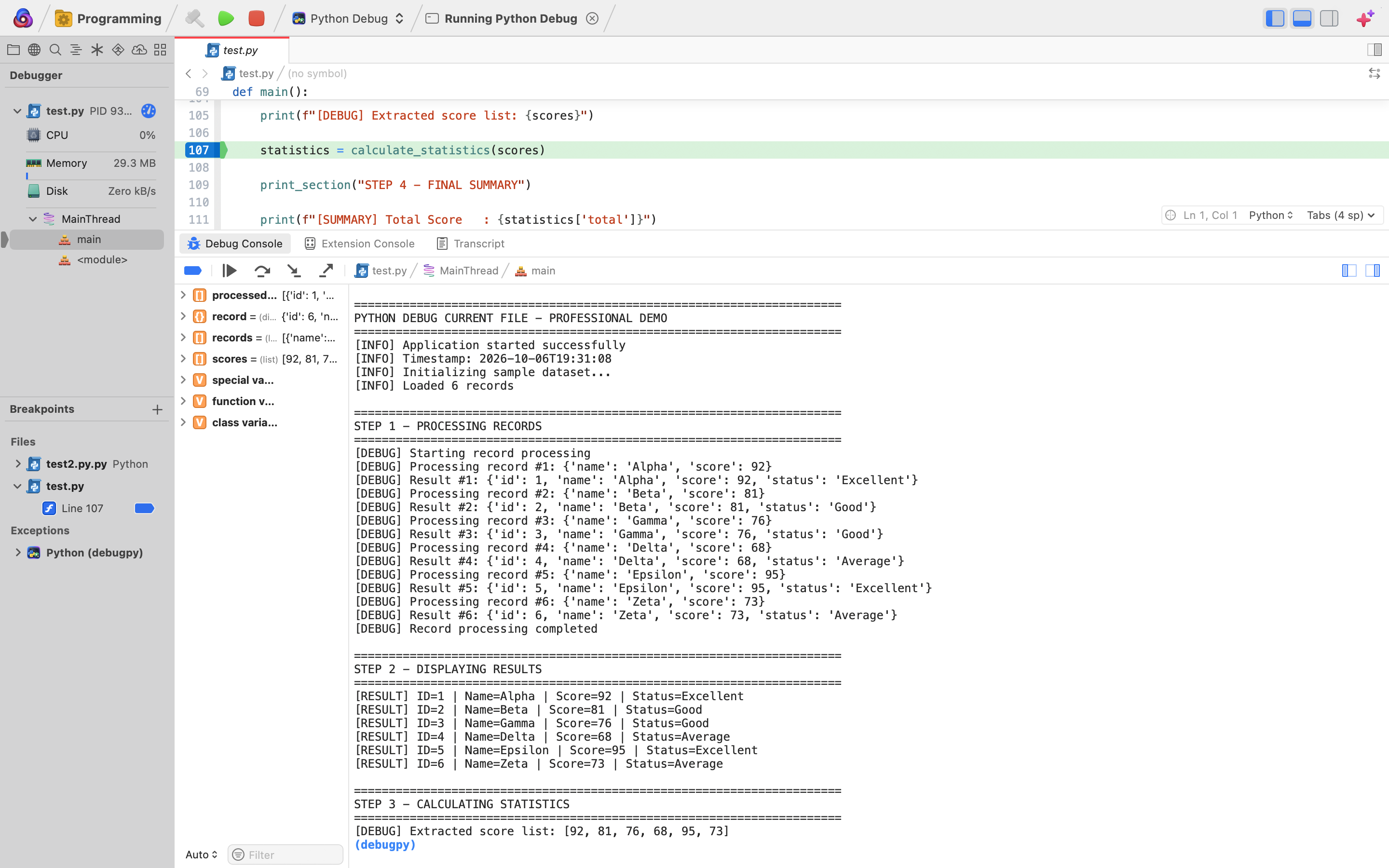Open the AI assistant sparkle icon

(1366, 18)
